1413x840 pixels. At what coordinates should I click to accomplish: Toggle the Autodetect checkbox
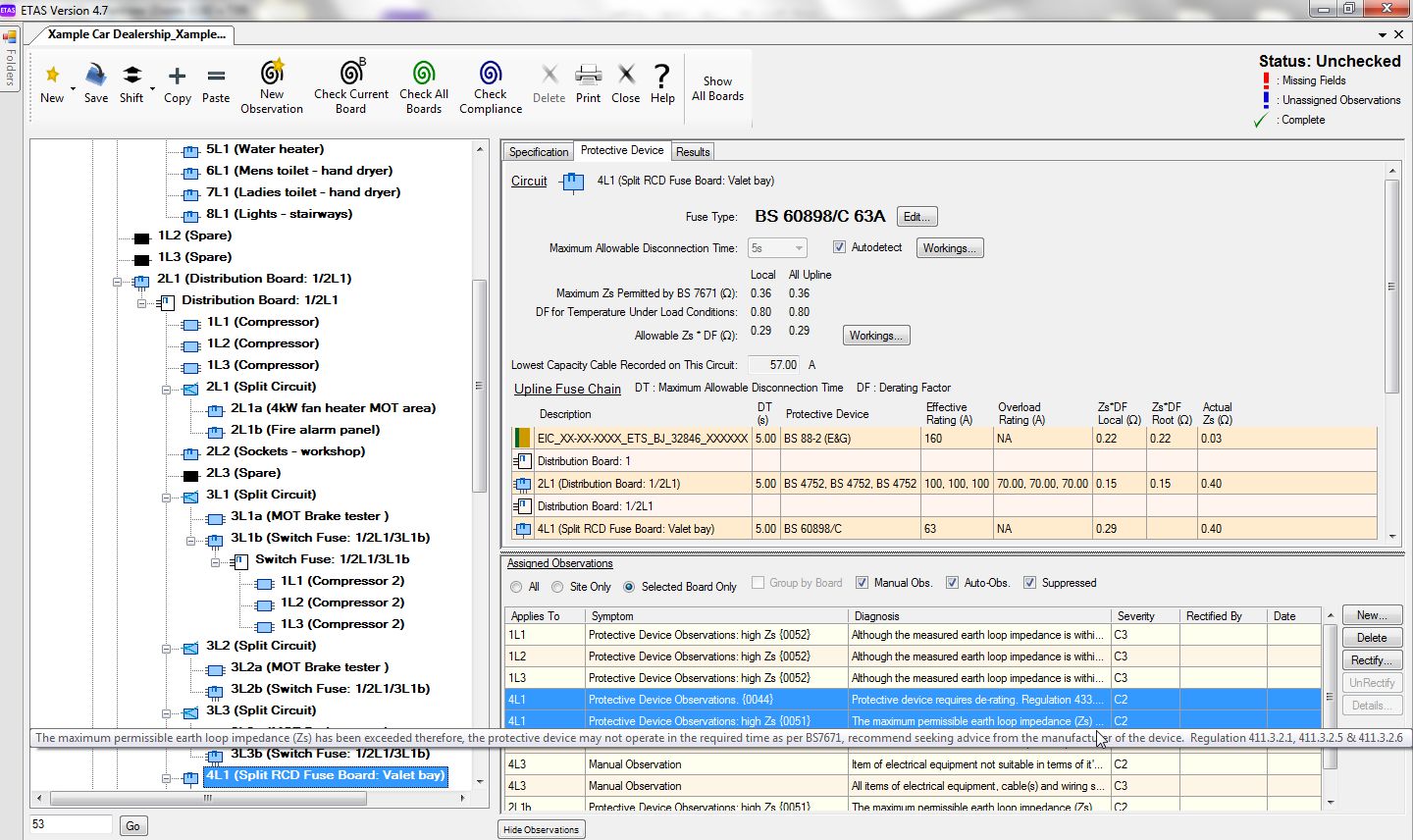pos(839,247)
